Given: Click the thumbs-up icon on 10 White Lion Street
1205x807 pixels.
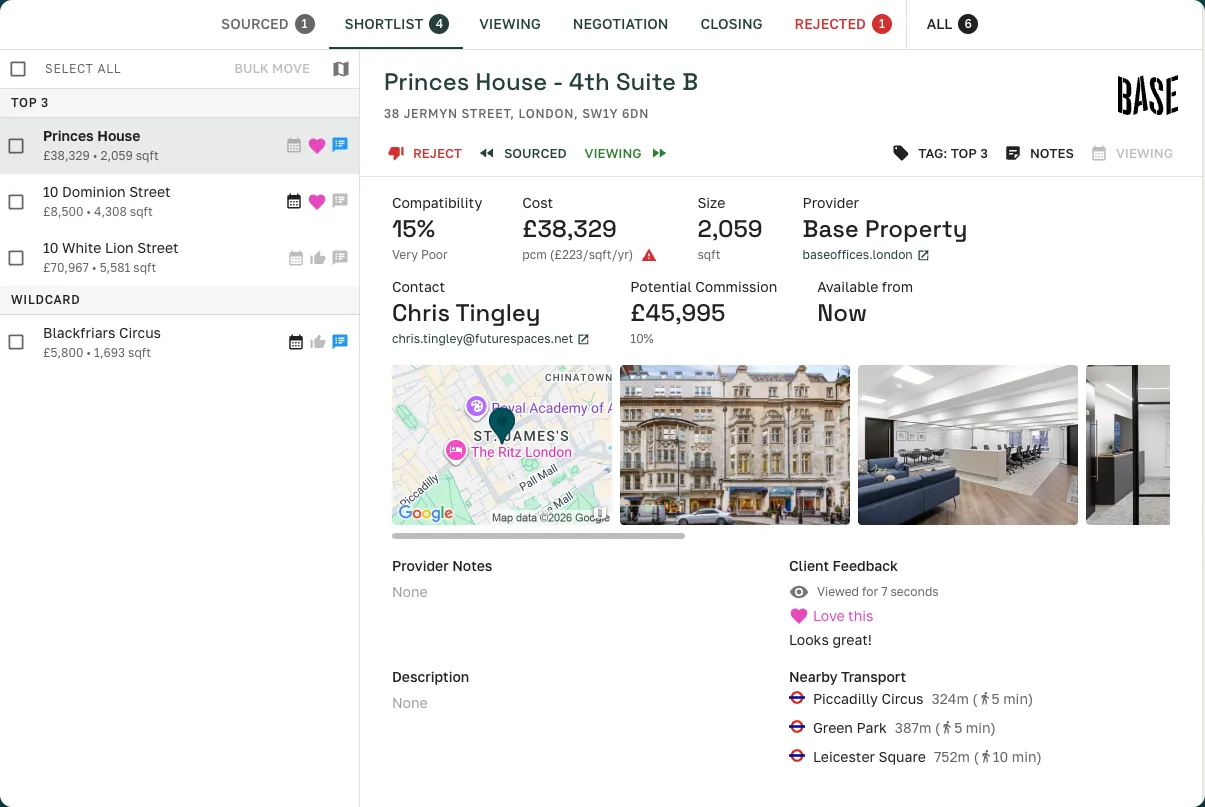Looking at the screenshot, I should (x=318, y=258).
